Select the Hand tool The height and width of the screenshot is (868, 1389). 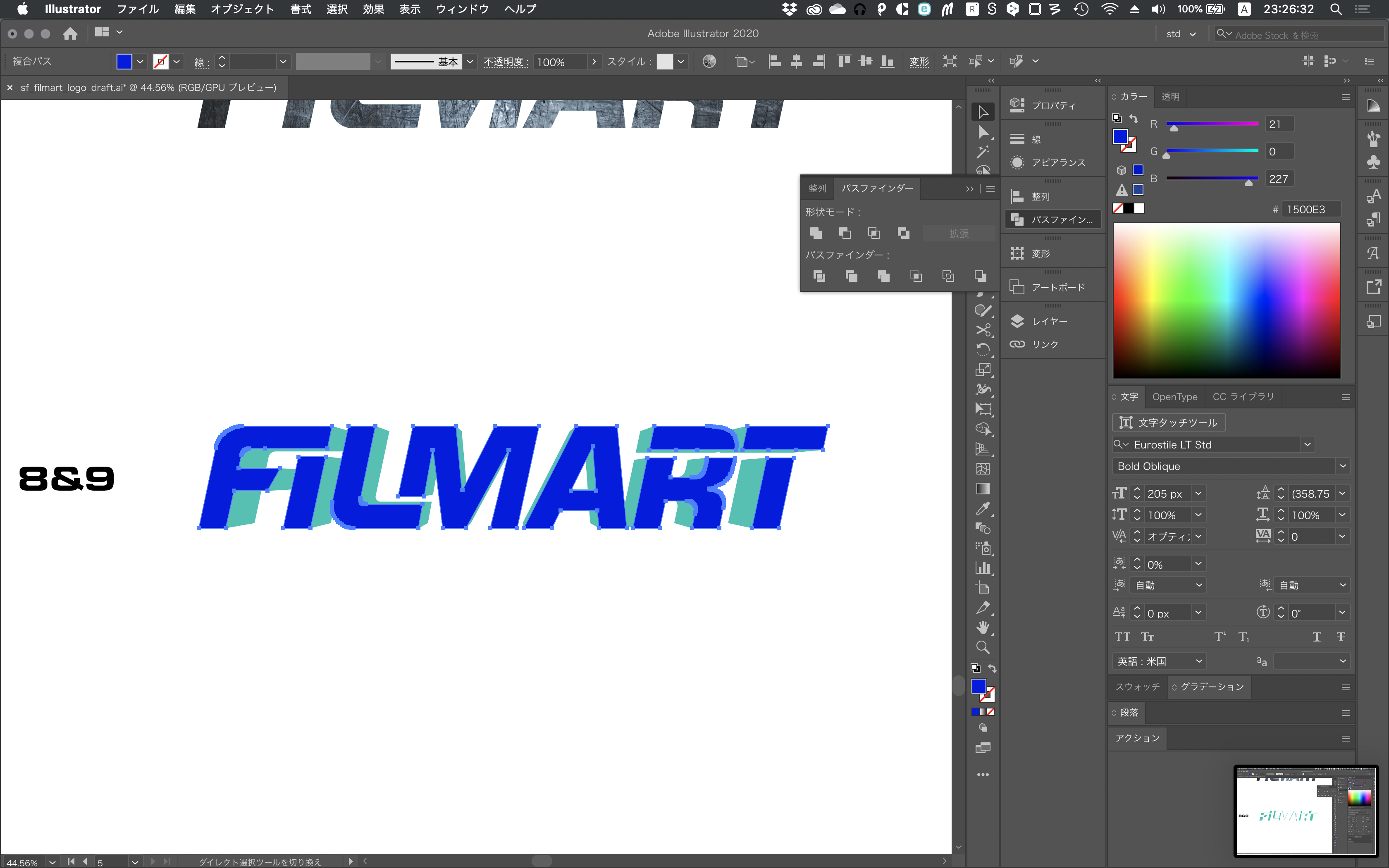click(x=983, y=627)
